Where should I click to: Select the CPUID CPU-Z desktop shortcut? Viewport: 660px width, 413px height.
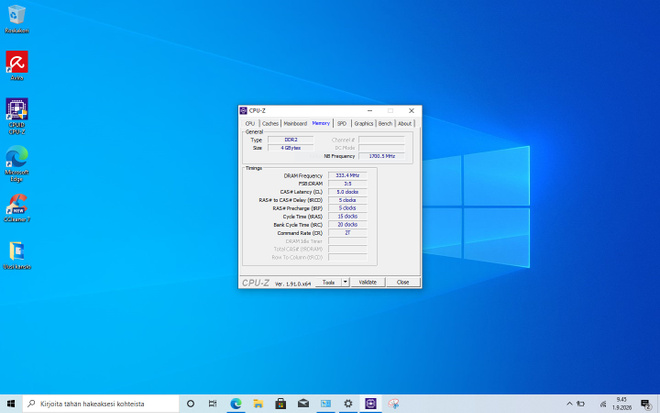tap(16, 116)
